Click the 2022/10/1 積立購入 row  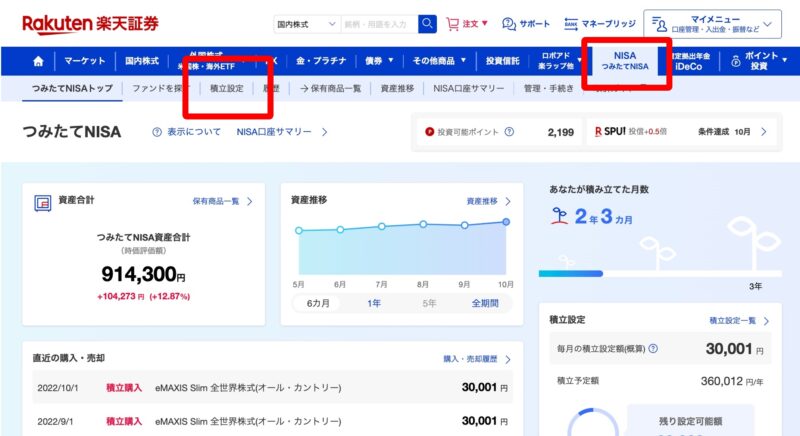point(272,388)
